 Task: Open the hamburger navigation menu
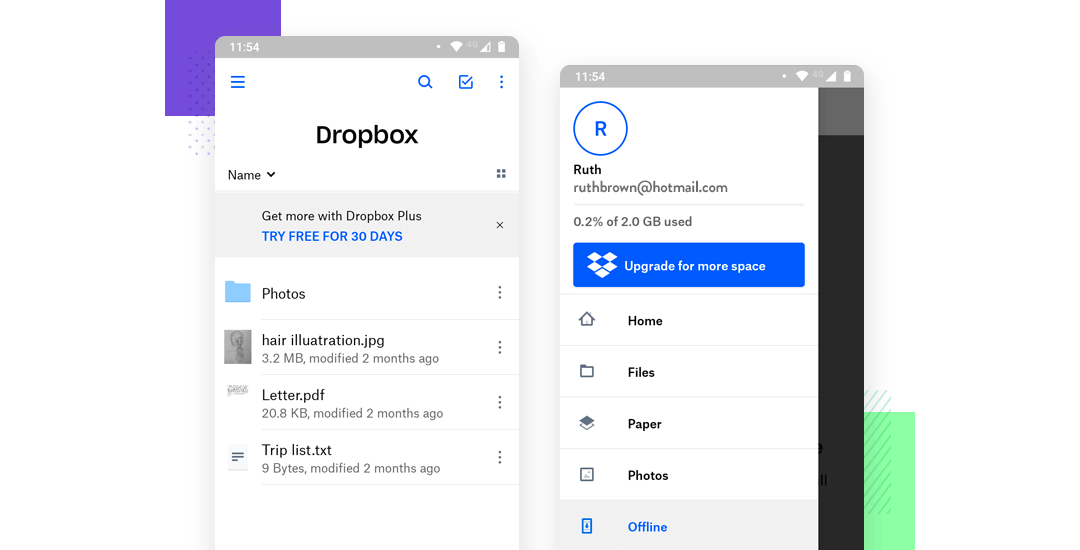[x=238, y=82]
